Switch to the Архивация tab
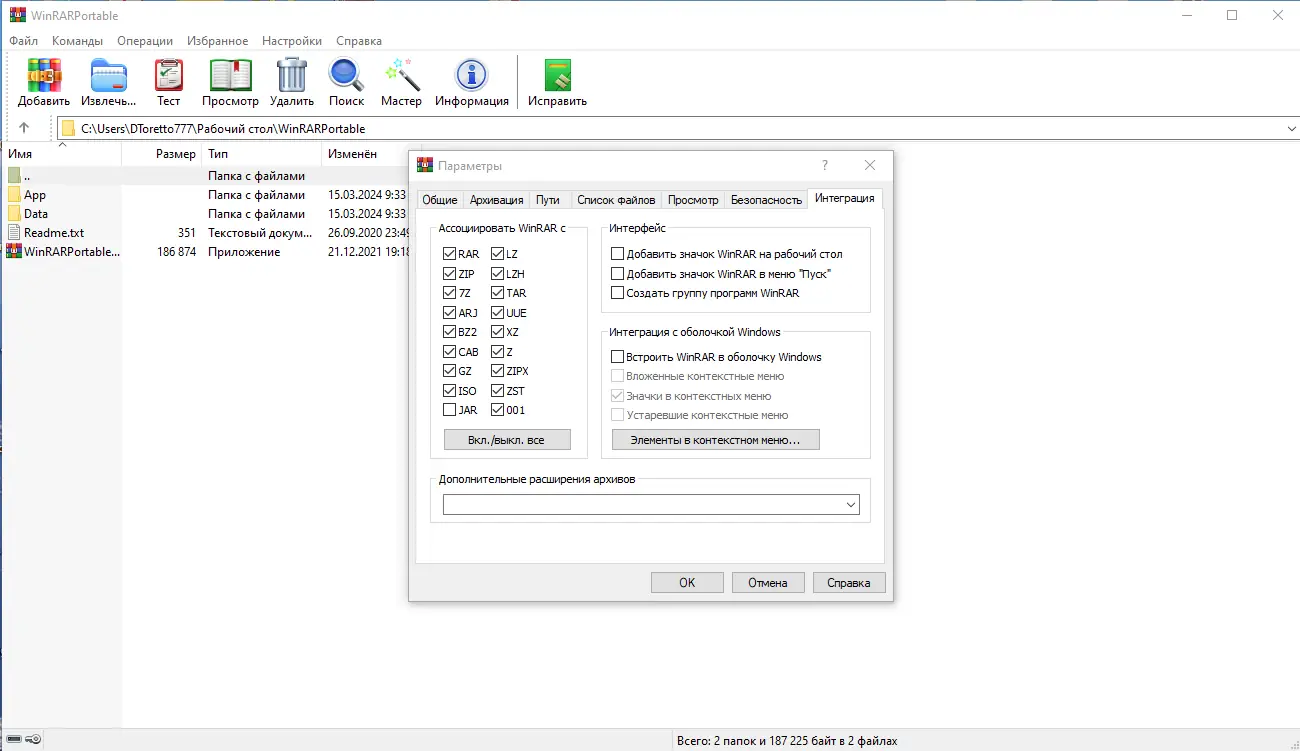Image resolution: width=1300 pixels, height=751 pixels. [x=496, y=200]
